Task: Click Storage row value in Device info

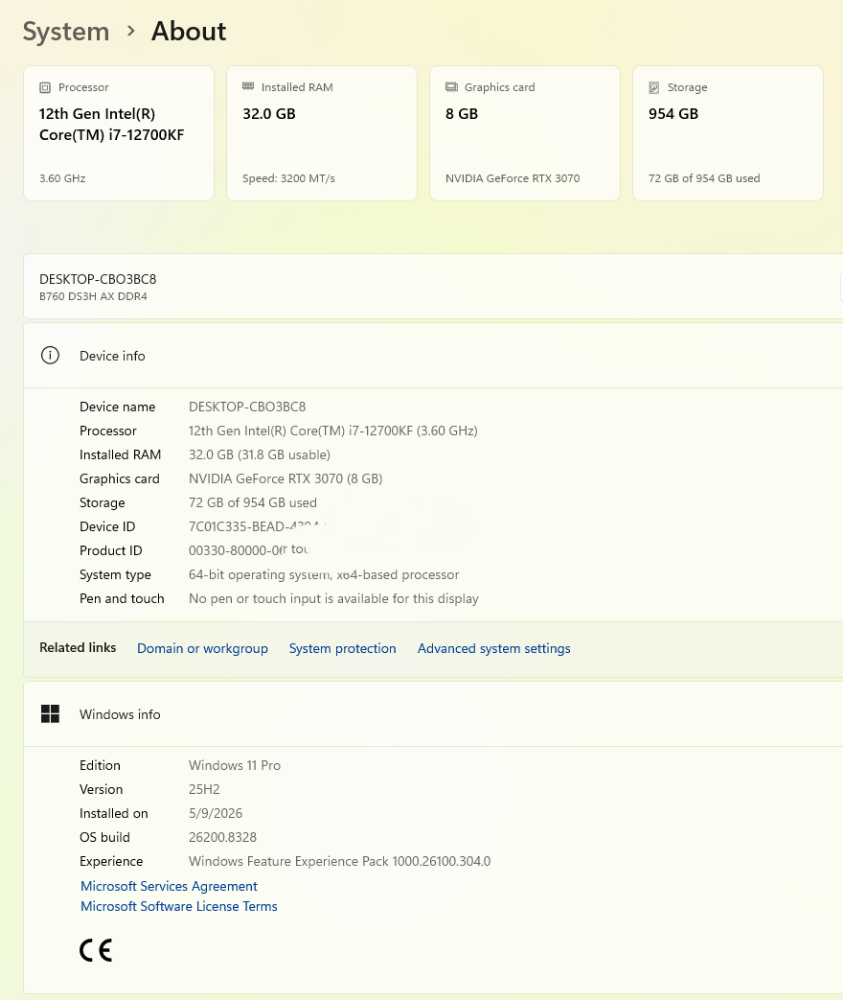Action: pos(253,503)
